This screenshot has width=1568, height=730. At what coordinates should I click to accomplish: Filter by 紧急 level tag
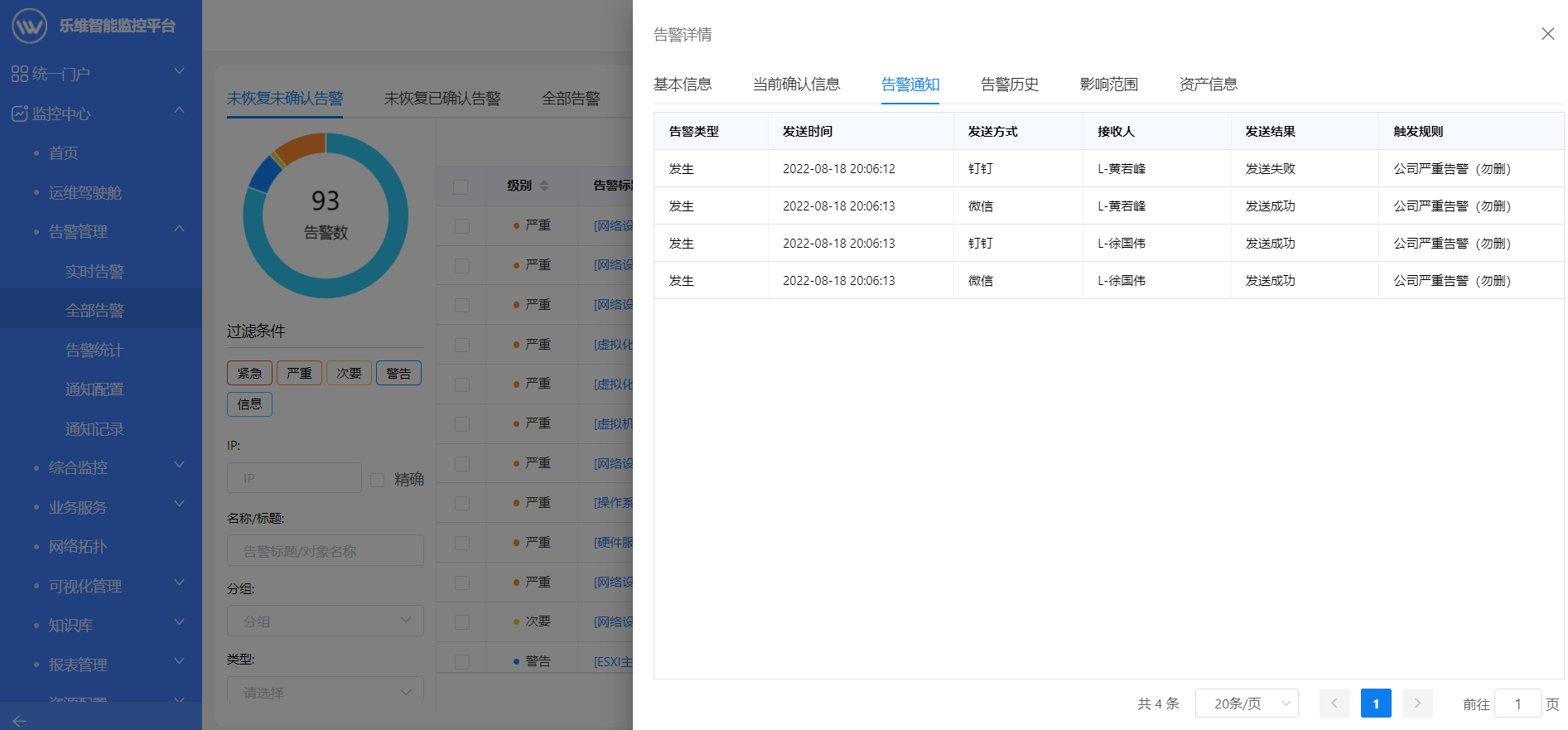249,373
